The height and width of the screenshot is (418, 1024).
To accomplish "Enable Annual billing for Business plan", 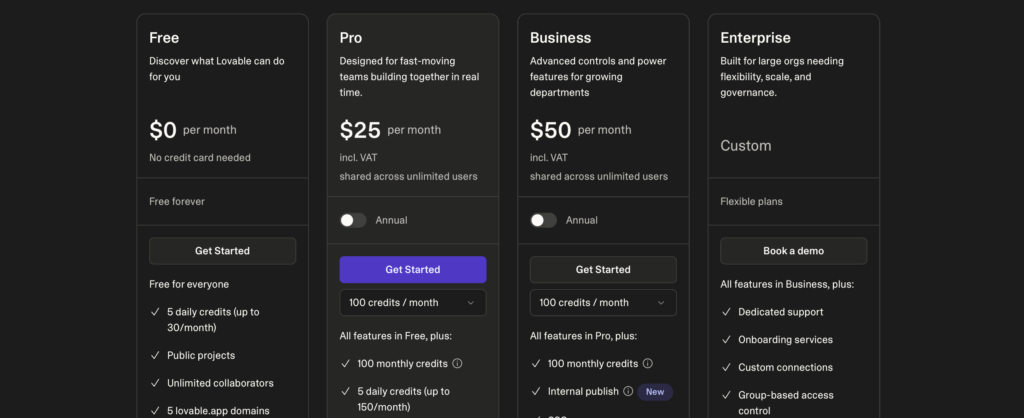I will 543,220.
